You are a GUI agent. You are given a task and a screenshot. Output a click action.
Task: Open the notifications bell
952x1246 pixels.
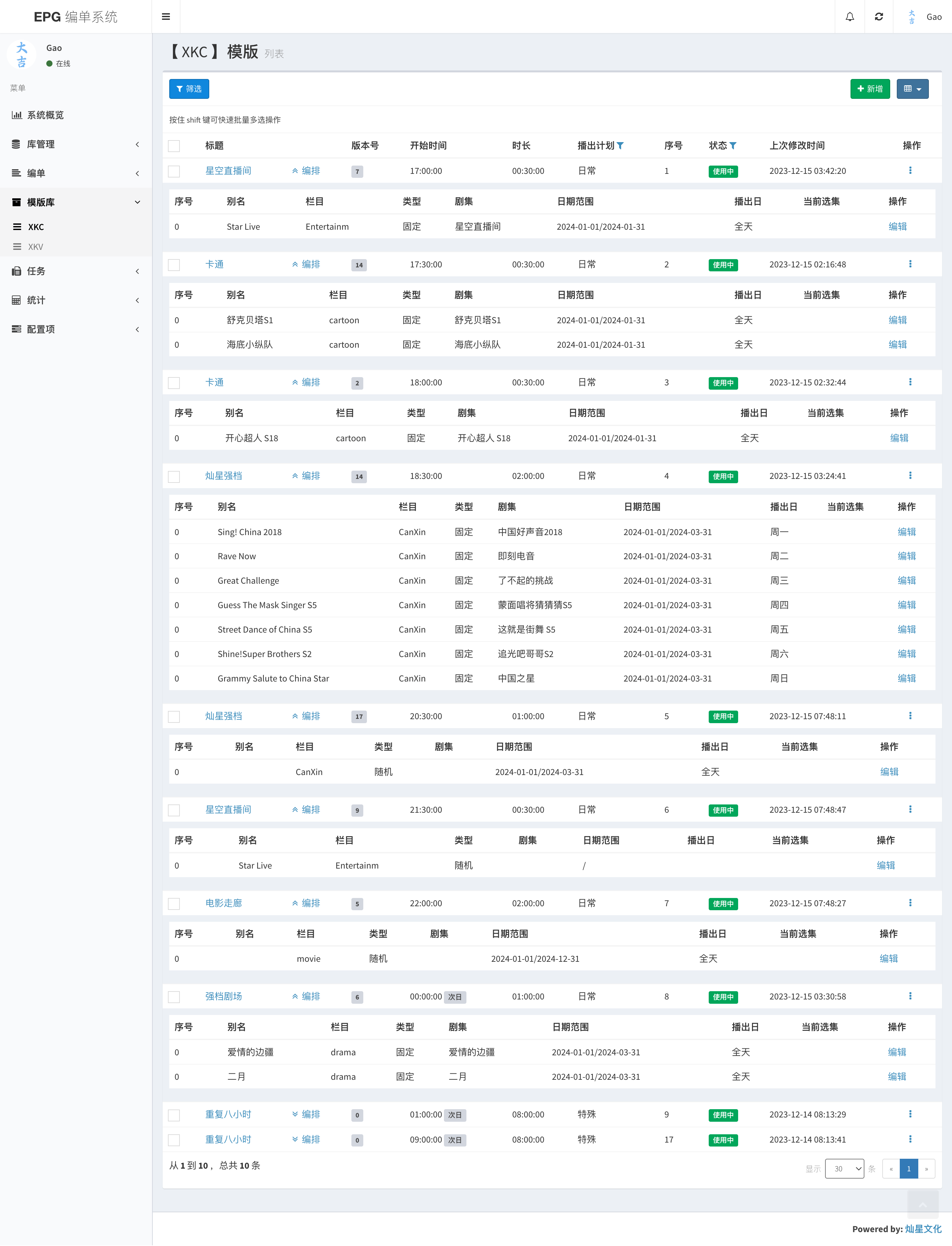[850, 17]
